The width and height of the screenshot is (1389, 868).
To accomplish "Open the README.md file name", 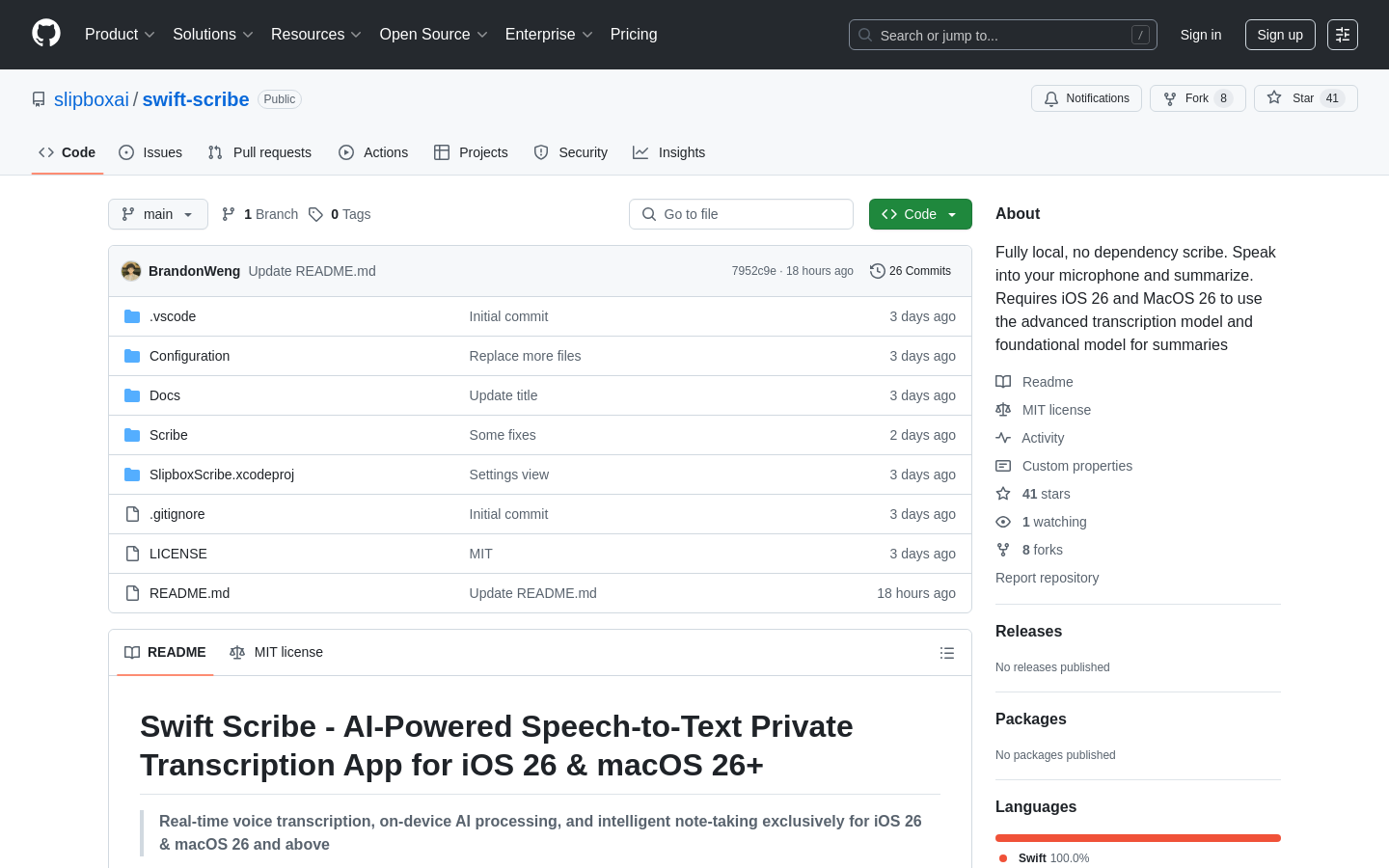I will point(189,593).
